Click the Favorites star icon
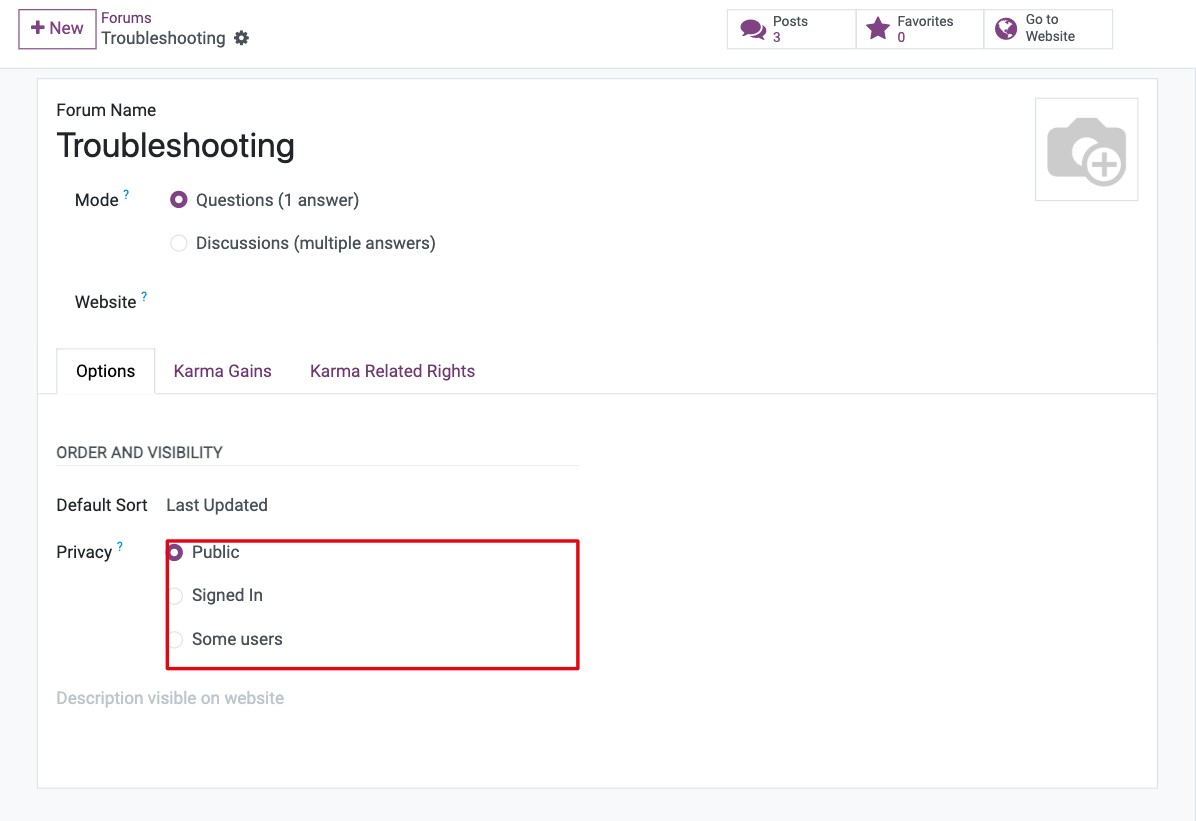The width and height of the screenshot is (1196, 821). pyautogui.click(x=878, y=29)
